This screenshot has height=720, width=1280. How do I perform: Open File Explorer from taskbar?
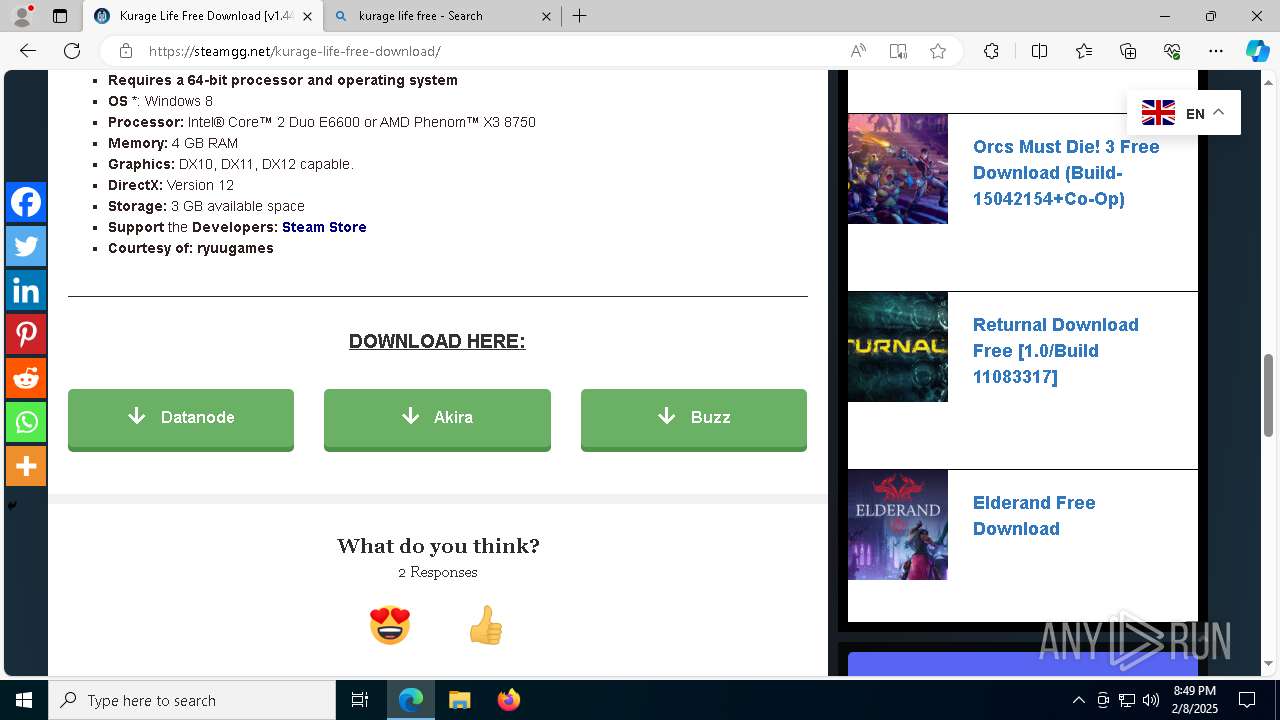(x=459, y=700)
